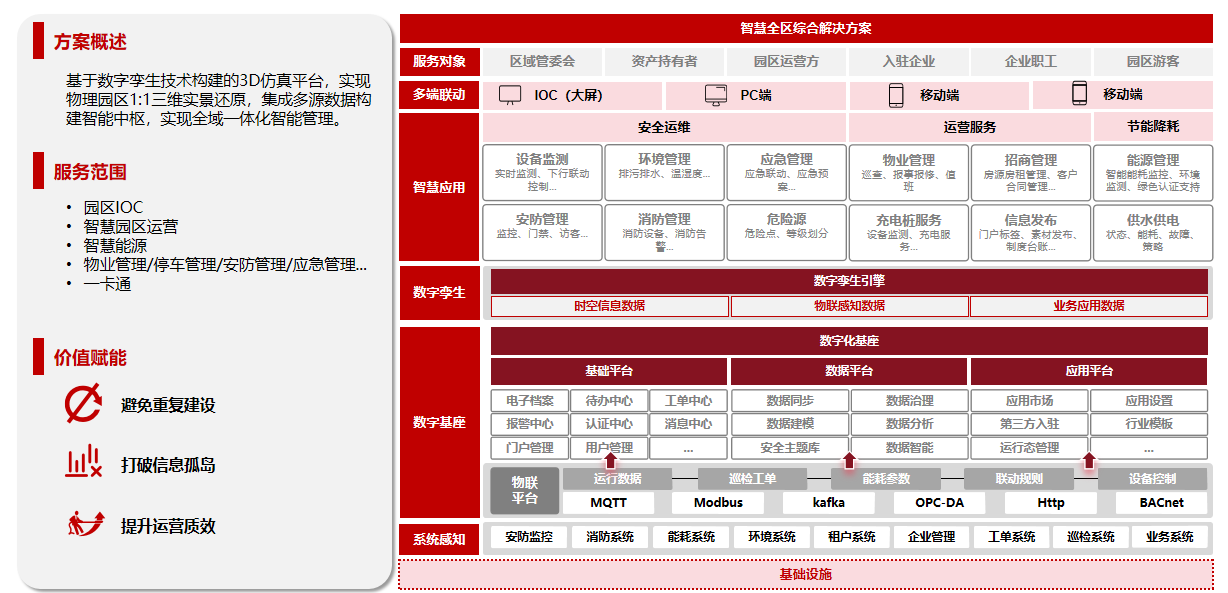
Task: Select the 园区游客 service target tab
Action: pyautogui.click(x=1152, y=61)
